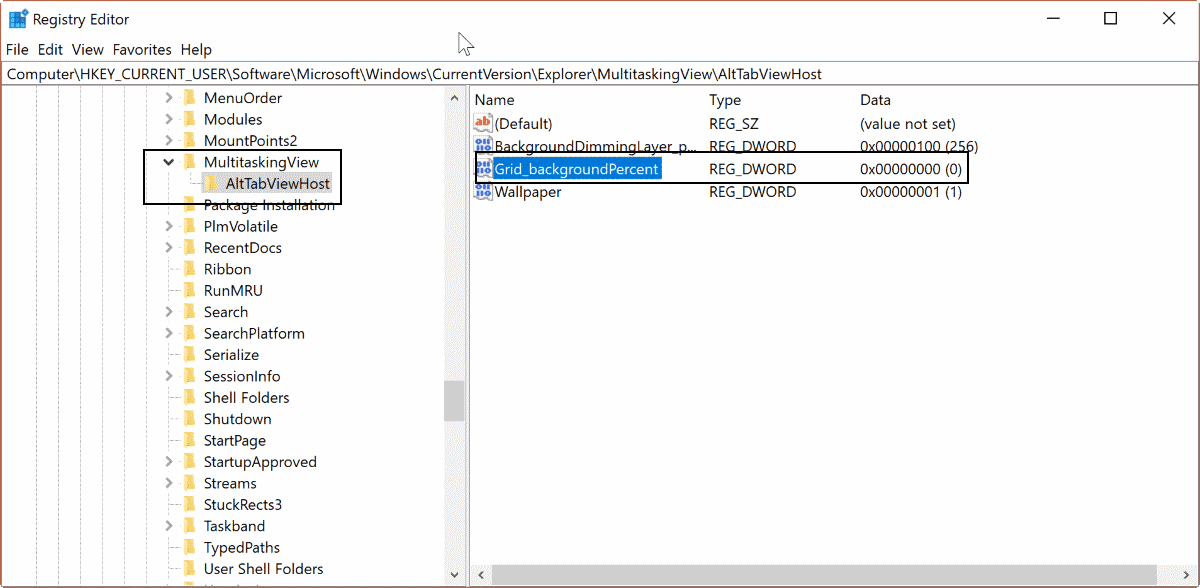Click the tree pane scroll-down arrow
The width and height of the screenshot is (1200, 588).
pyautogui.click(x=454, y=575)
